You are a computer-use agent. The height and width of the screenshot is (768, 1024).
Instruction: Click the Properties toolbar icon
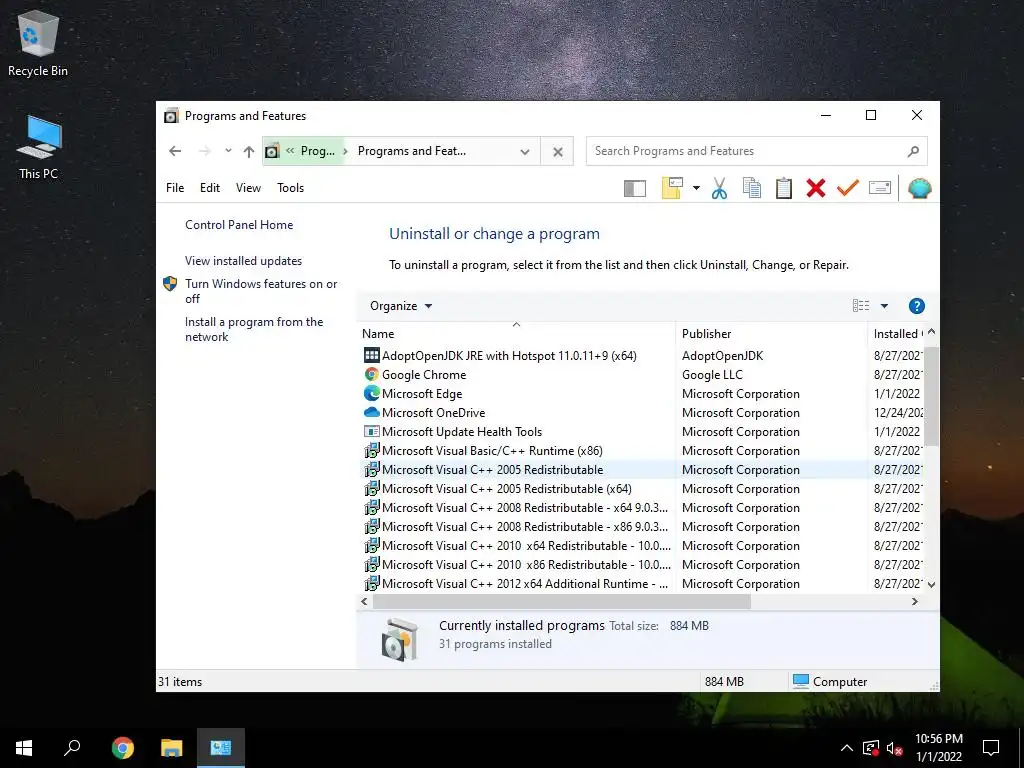click(880, 188)
